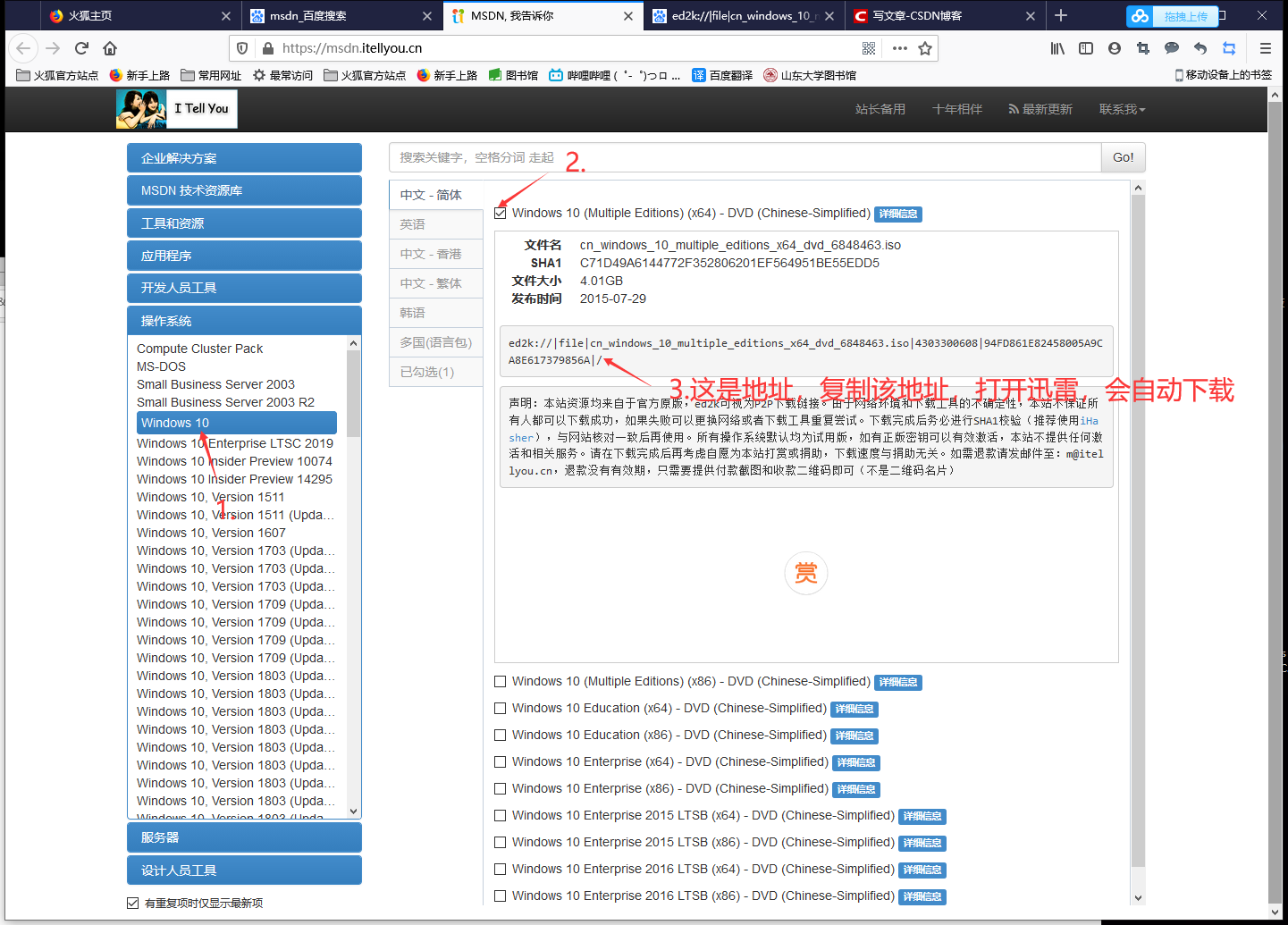Screen dimensions: 1288x925
Task: Click the blue cloud upload extension icon
Action: 1139,15
